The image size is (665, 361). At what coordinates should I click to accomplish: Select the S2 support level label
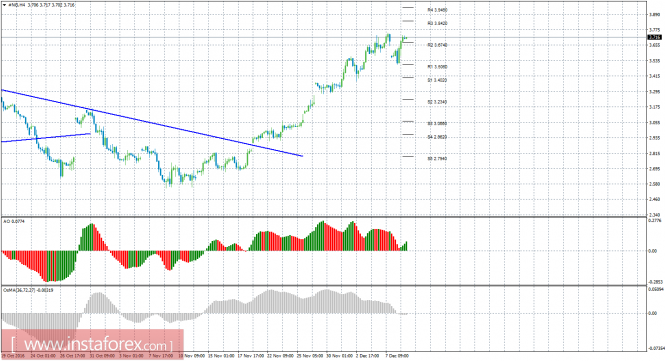(x=437, y=102)
